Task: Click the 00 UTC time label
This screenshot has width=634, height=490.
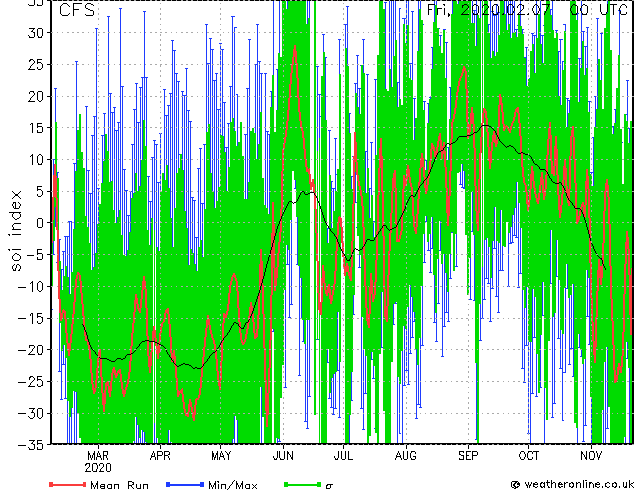Action: pos(599,9)
